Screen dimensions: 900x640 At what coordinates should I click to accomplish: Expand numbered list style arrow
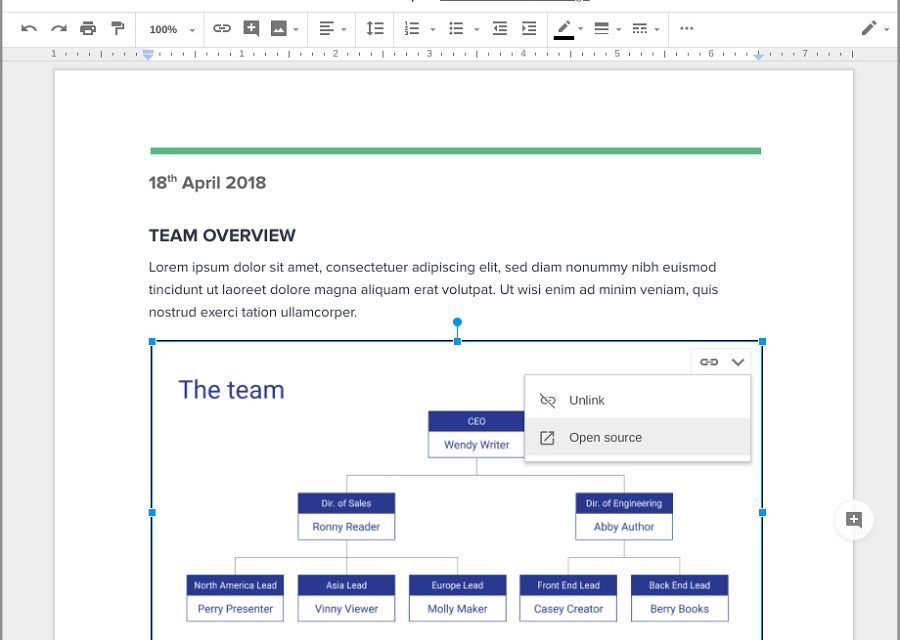coord(432,29)
